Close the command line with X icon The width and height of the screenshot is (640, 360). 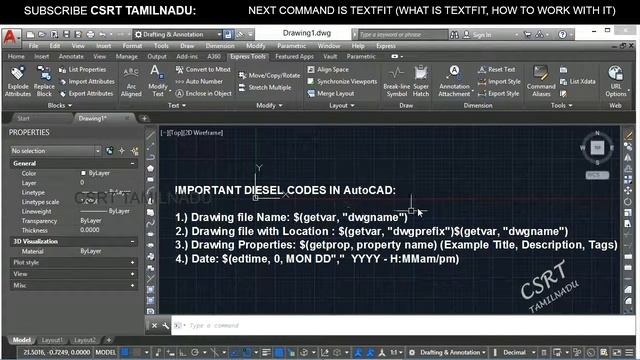154,325
